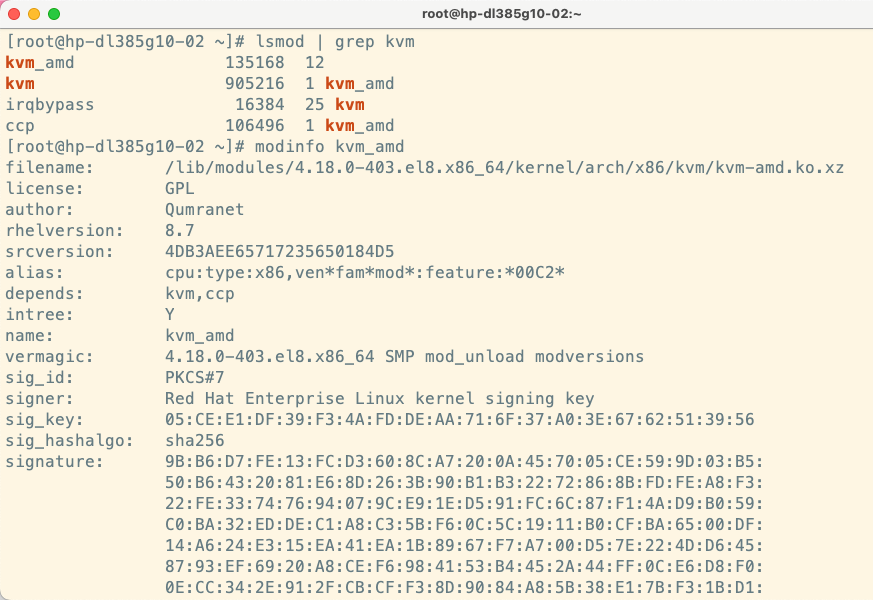
Task: Click the sig_id value PKCS#7
Action: click(x=195, y=378)
